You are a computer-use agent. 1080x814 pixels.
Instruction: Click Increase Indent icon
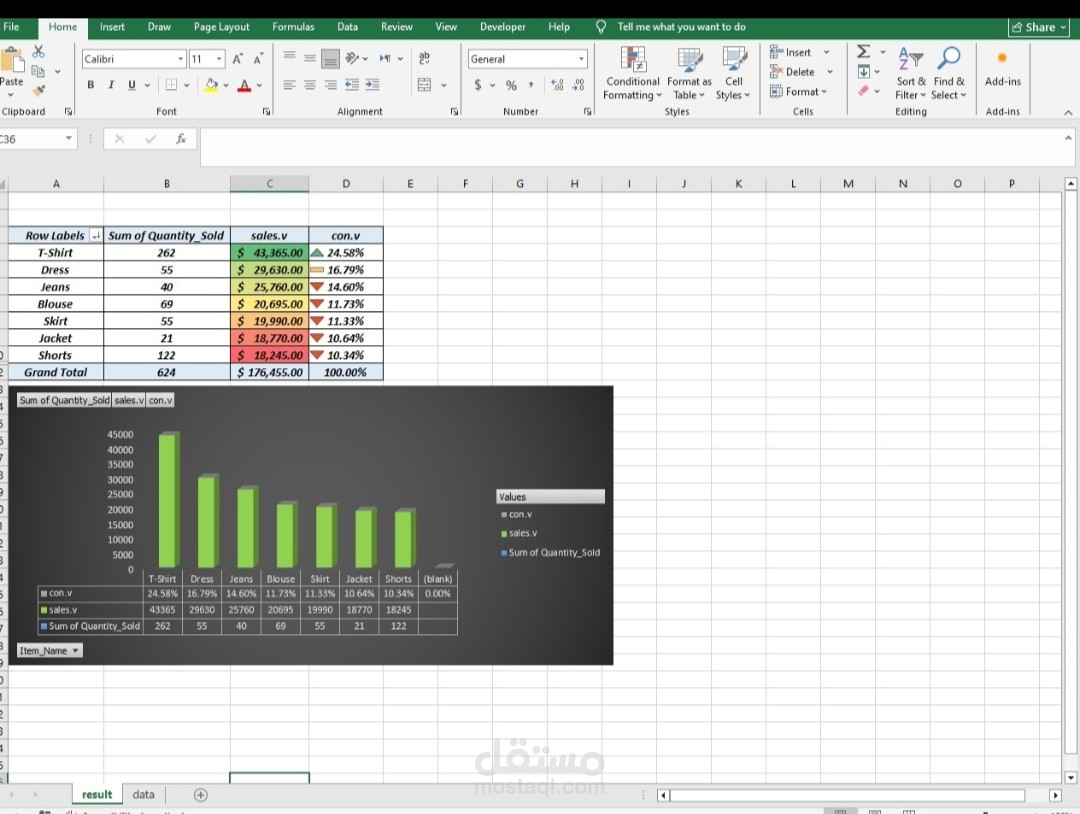373,85
